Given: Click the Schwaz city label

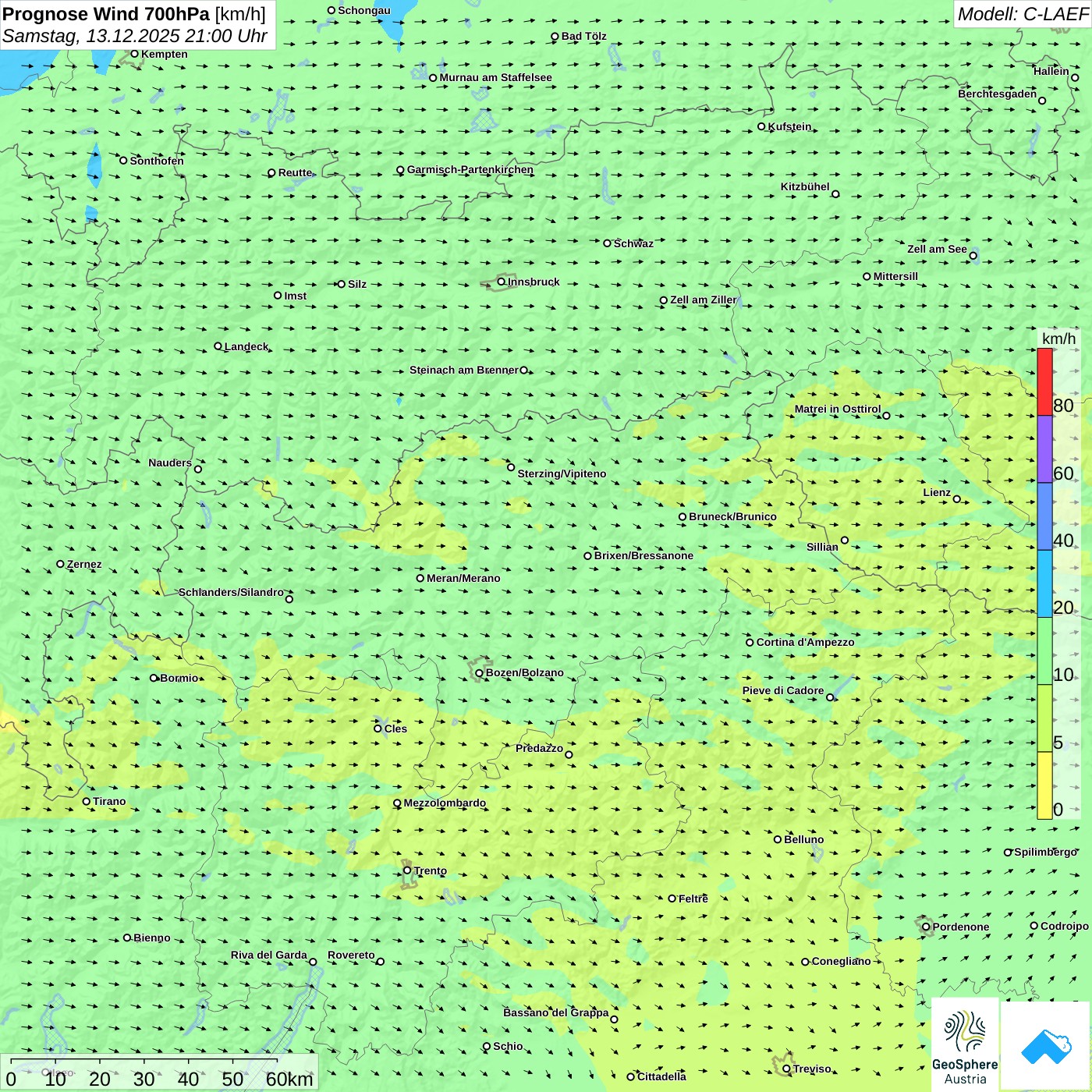Looking at the screenshot, I should tap(633, 243).
